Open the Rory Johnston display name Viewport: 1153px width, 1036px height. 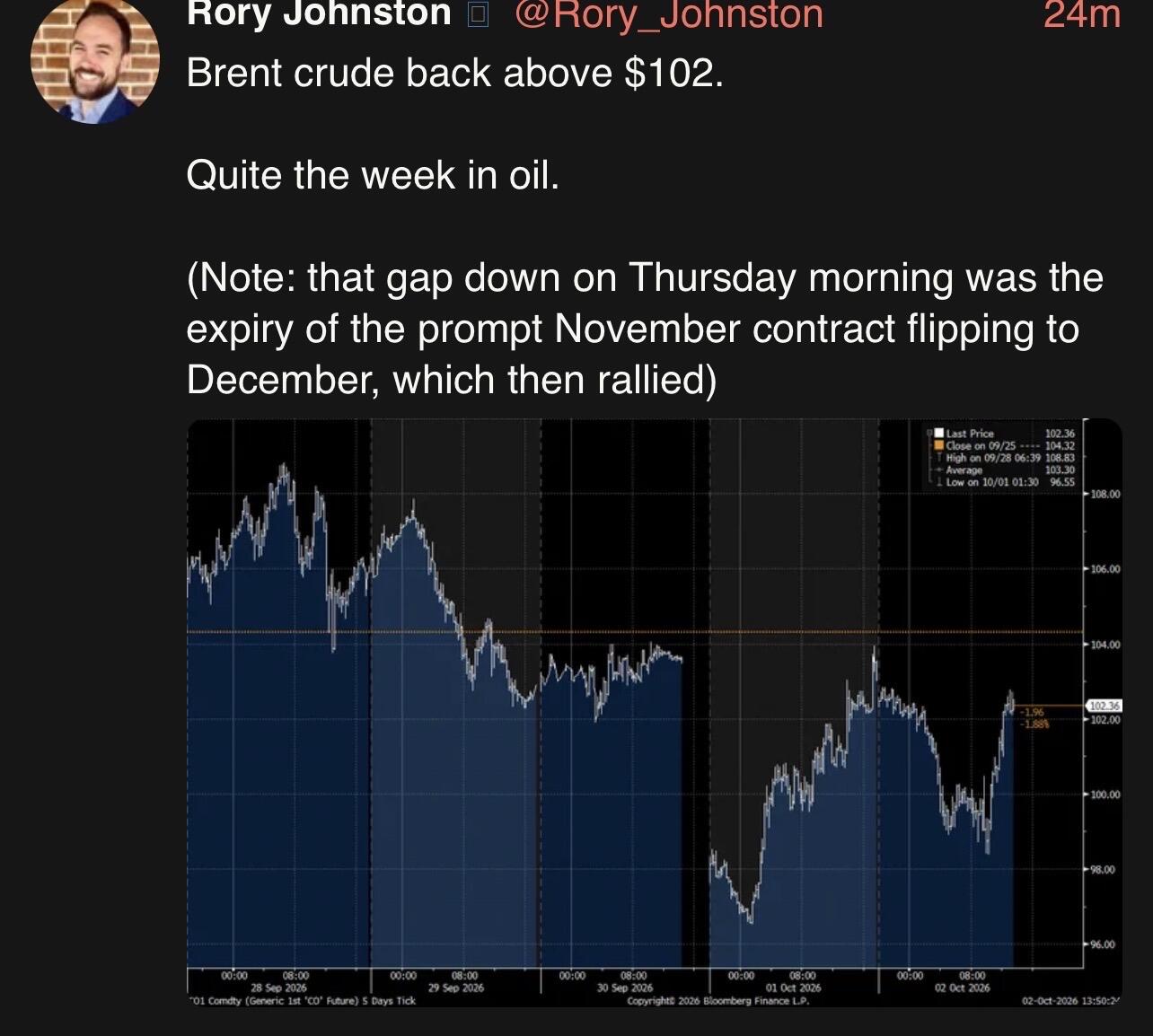coord(319,14)
